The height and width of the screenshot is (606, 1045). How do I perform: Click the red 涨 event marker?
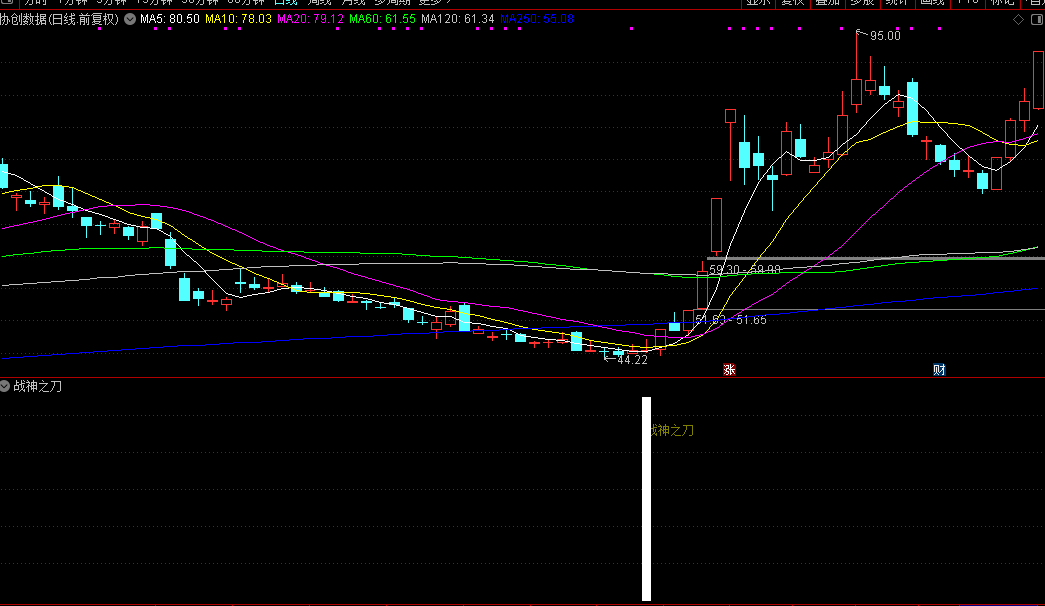(x=729, y=370)
